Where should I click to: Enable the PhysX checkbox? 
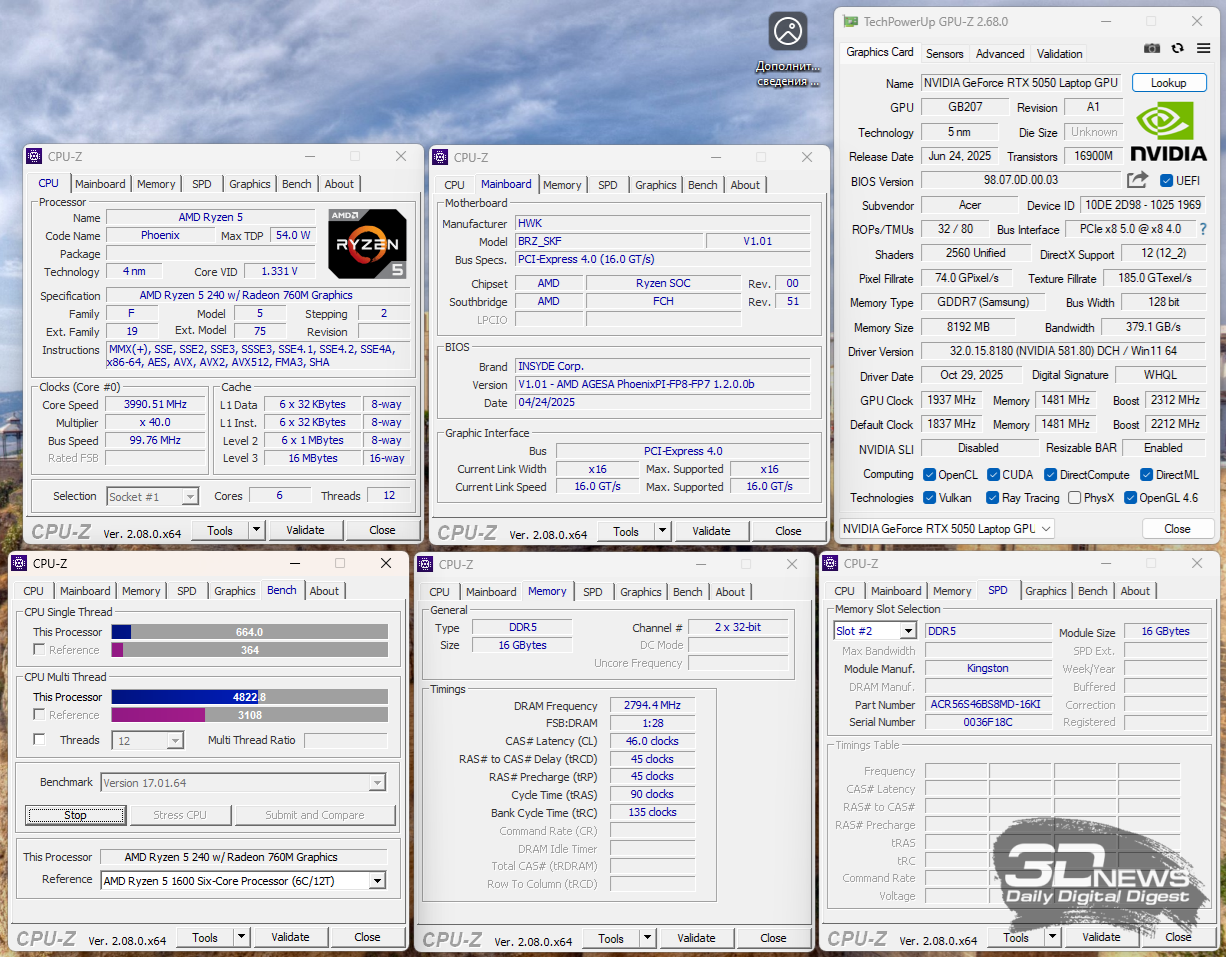[1074, 498]
